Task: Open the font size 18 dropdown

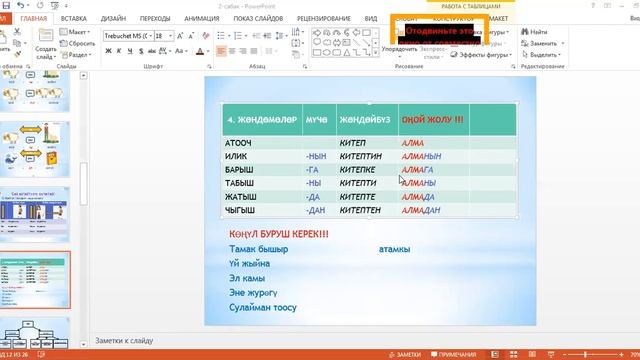Action: click(171, 36)
